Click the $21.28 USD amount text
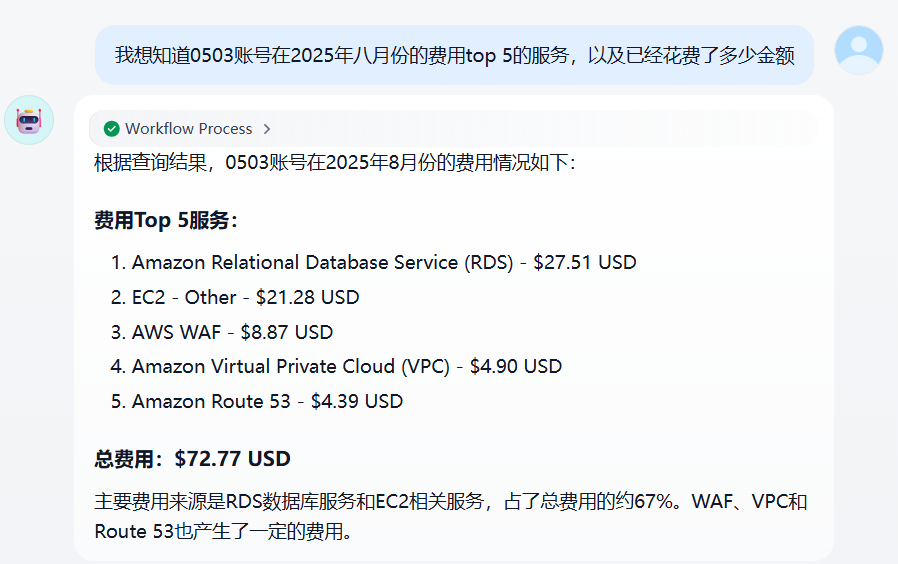The width and height of the screenshot is (898, 564). click(308, 297)
